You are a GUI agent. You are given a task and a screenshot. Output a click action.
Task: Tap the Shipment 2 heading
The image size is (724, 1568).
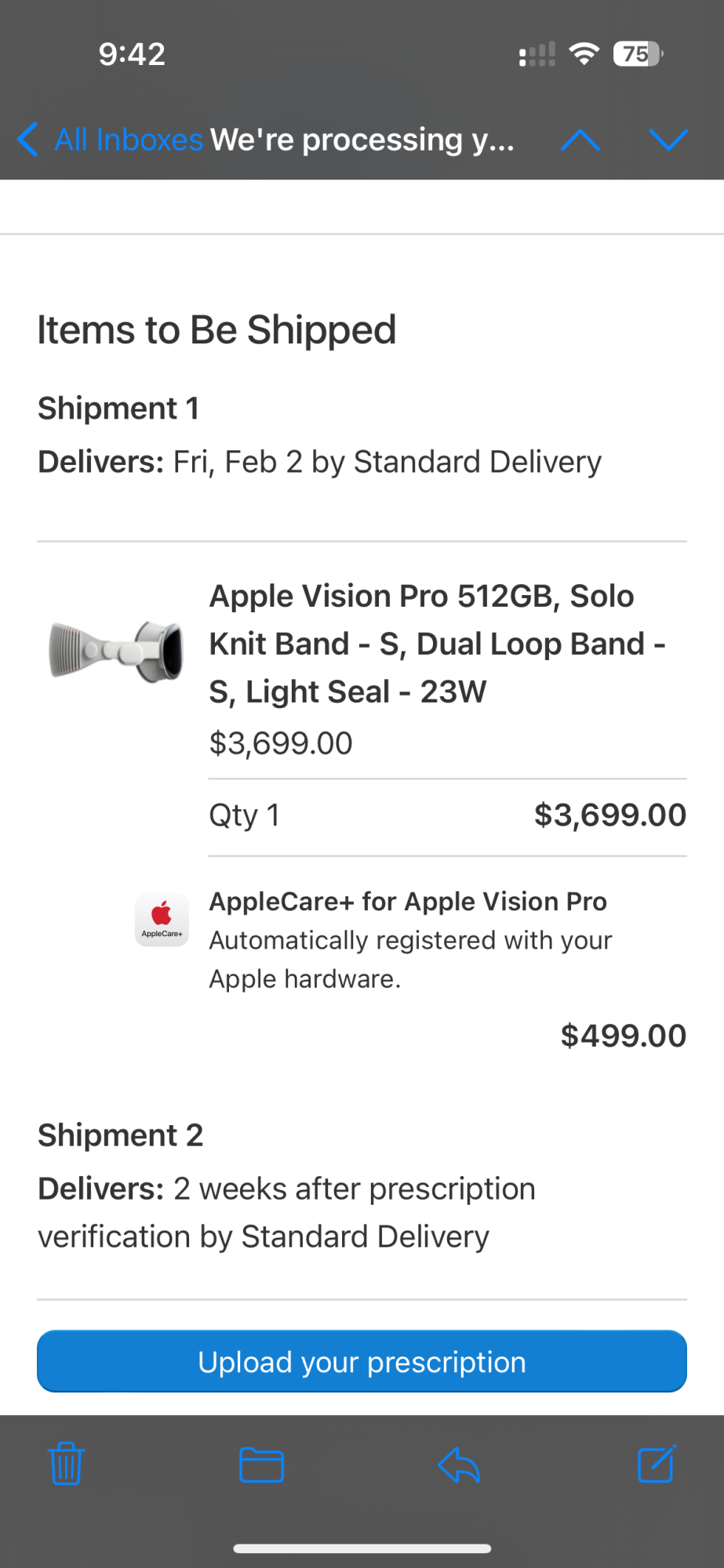pos(121,1135)
